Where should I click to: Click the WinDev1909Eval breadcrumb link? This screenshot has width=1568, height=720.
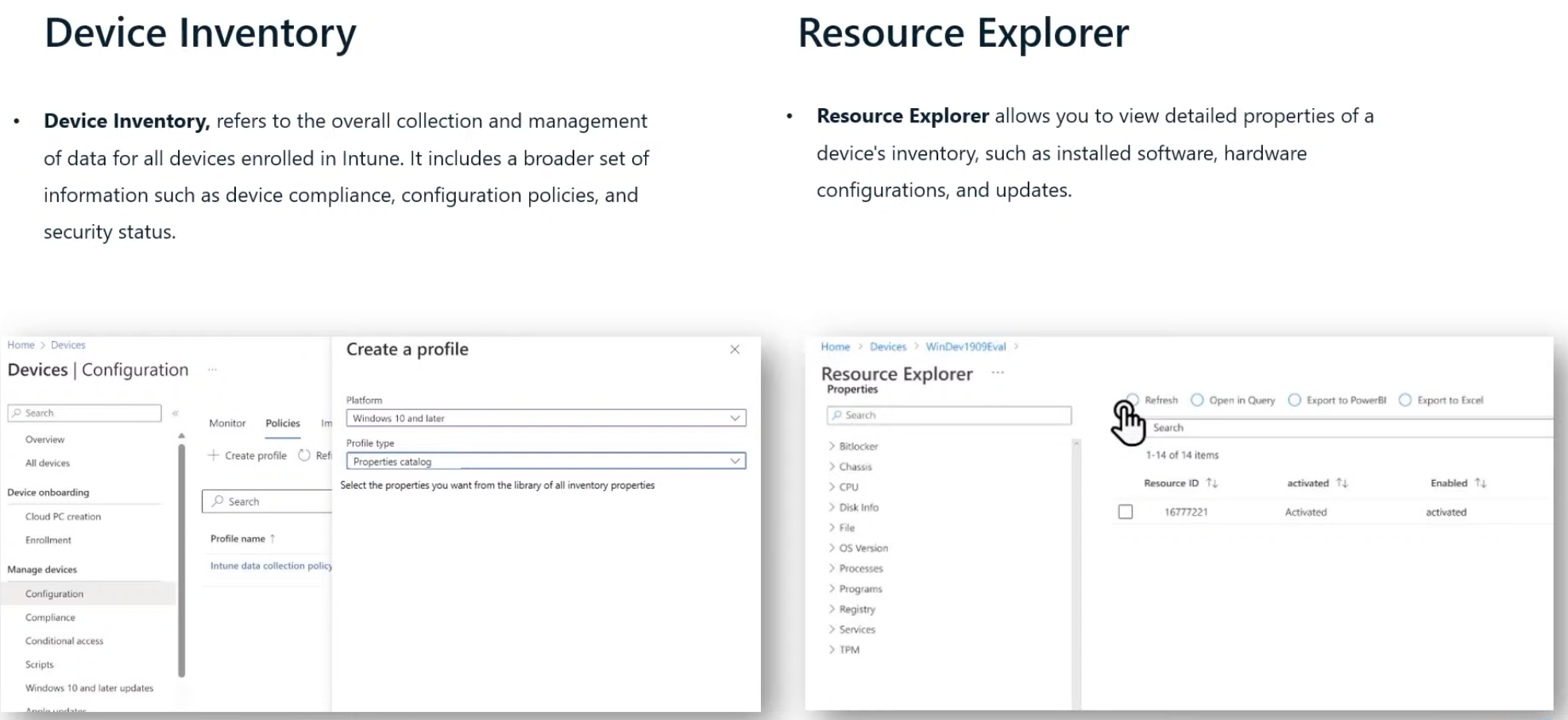coord(966,346)
